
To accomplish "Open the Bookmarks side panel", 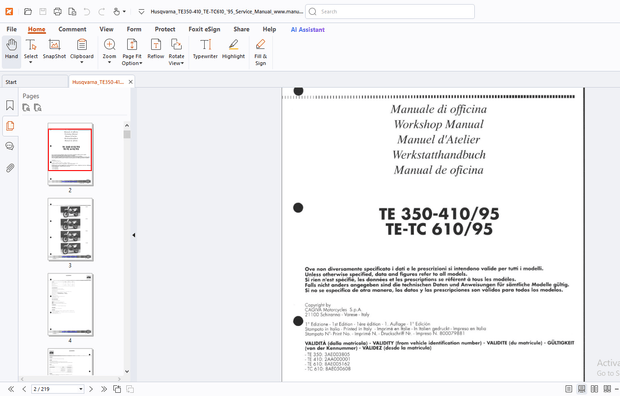I will tap(10, 105).
